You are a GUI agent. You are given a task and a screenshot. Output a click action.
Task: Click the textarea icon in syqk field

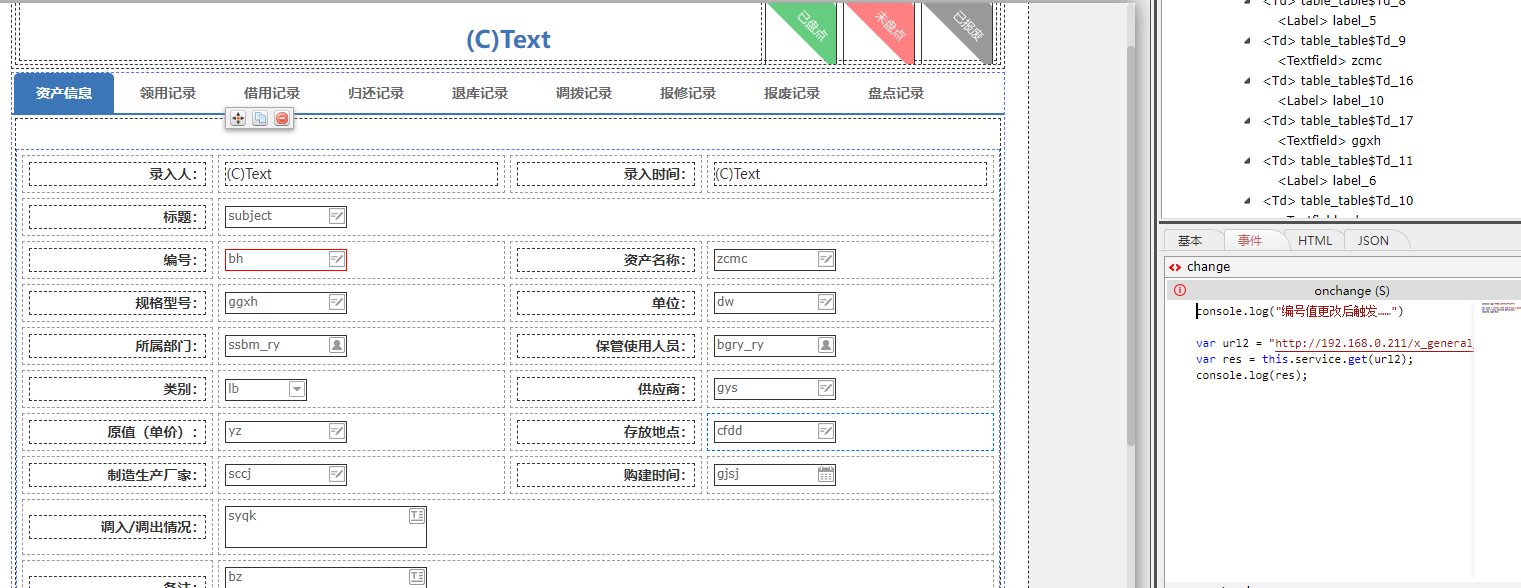click(x=417, y=515)
